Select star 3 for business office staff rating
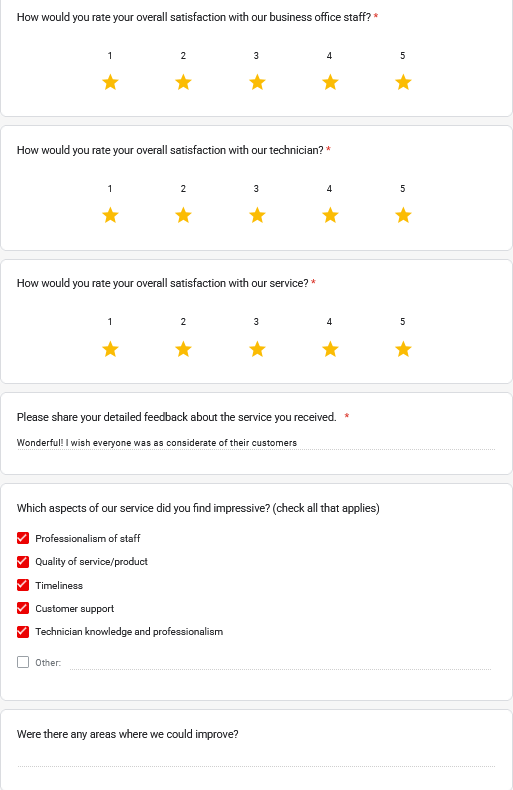Viewport: 513px width, 790px height. (257, 82)
